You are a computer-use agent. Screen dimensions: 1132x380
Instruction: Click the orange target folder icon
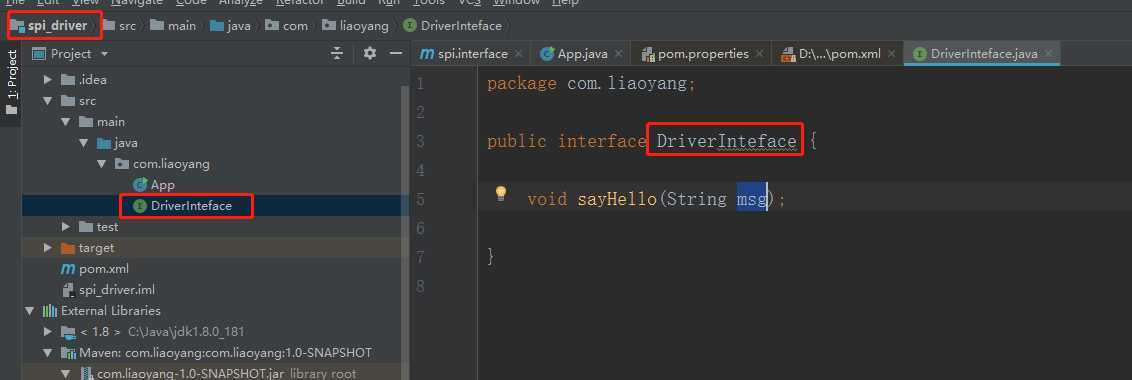click(x=68, y=248)
